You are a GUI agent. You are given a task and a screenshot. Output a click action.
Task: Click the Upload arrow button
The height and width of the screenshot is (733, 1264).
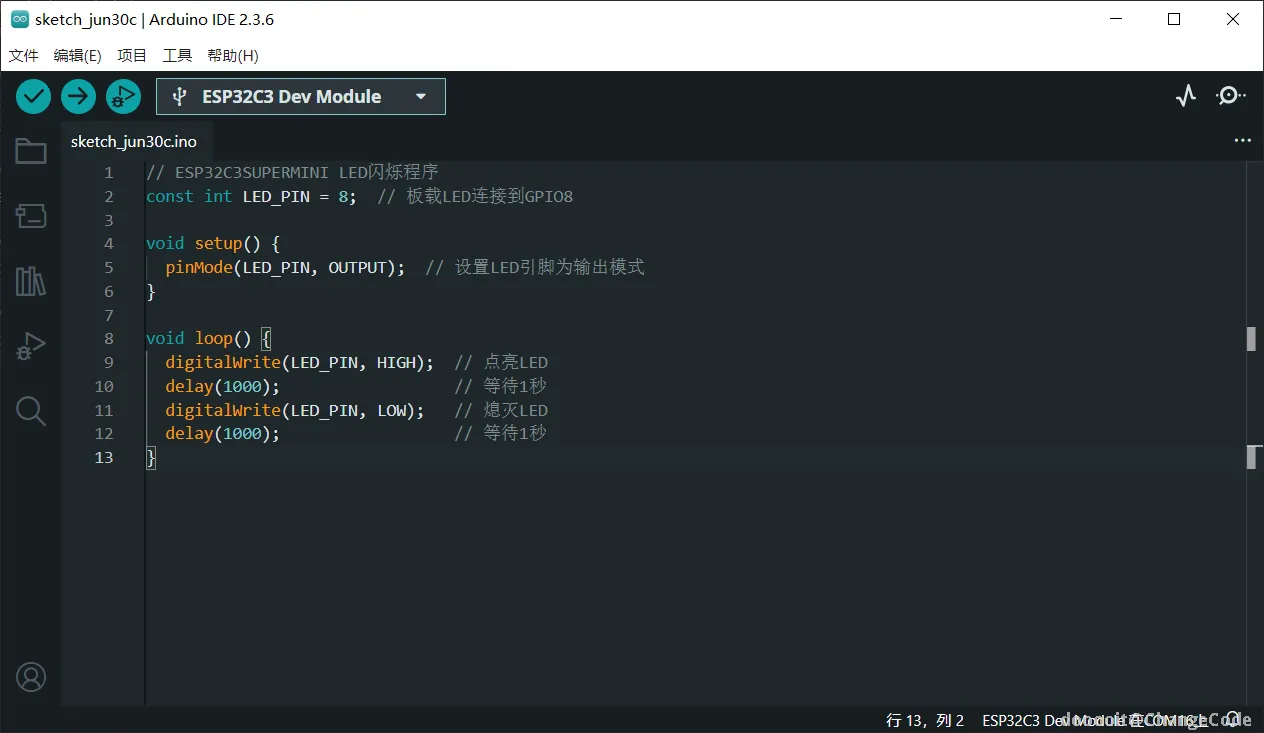coord(78,96)
